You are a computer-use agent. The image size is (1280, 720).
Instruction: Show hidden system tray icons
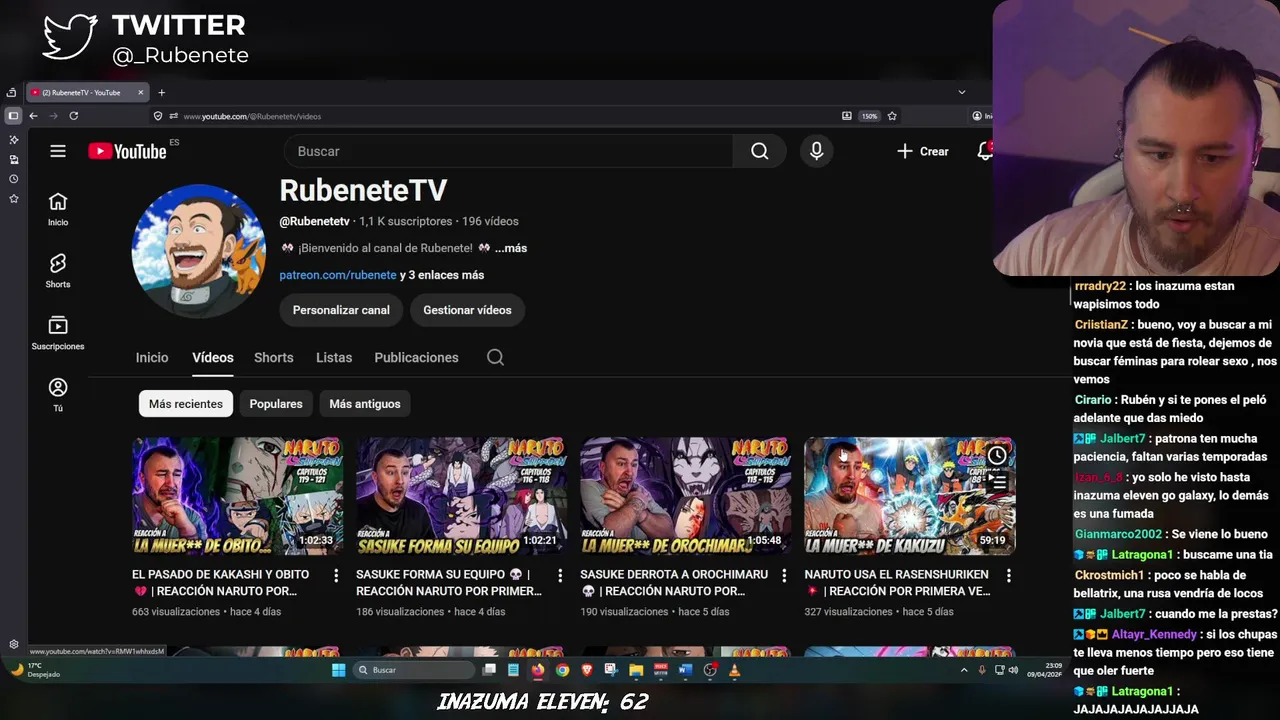click(x=964, y=670)
